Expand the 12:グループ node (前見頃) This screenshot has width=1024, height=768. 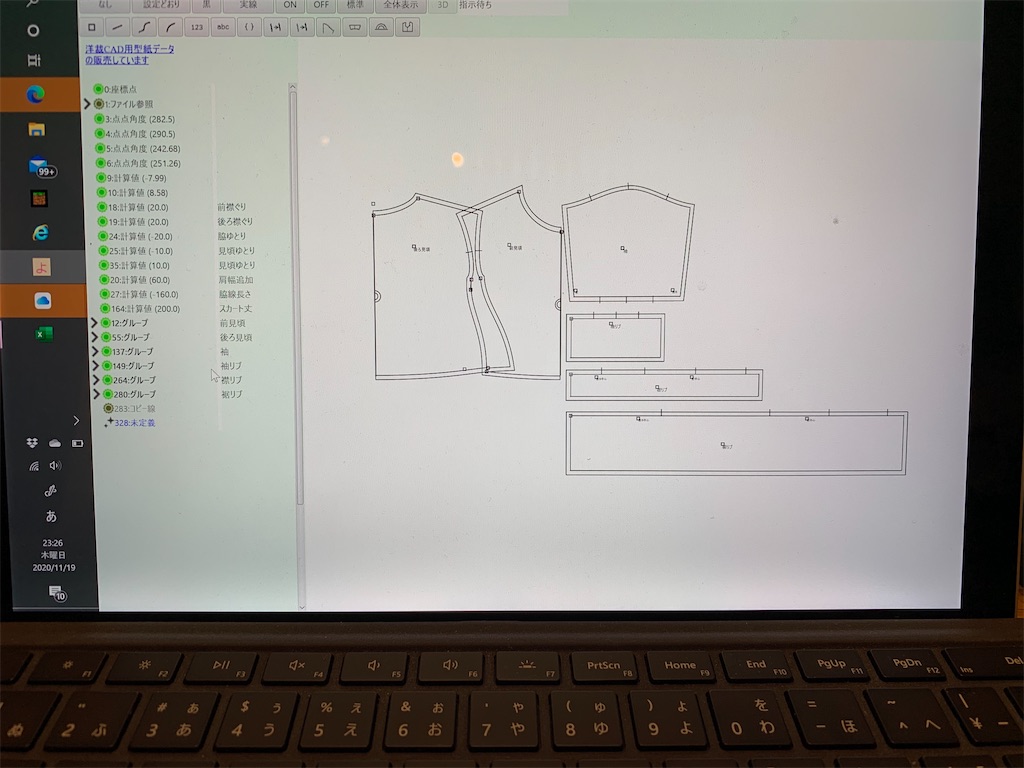coord(94,323)
